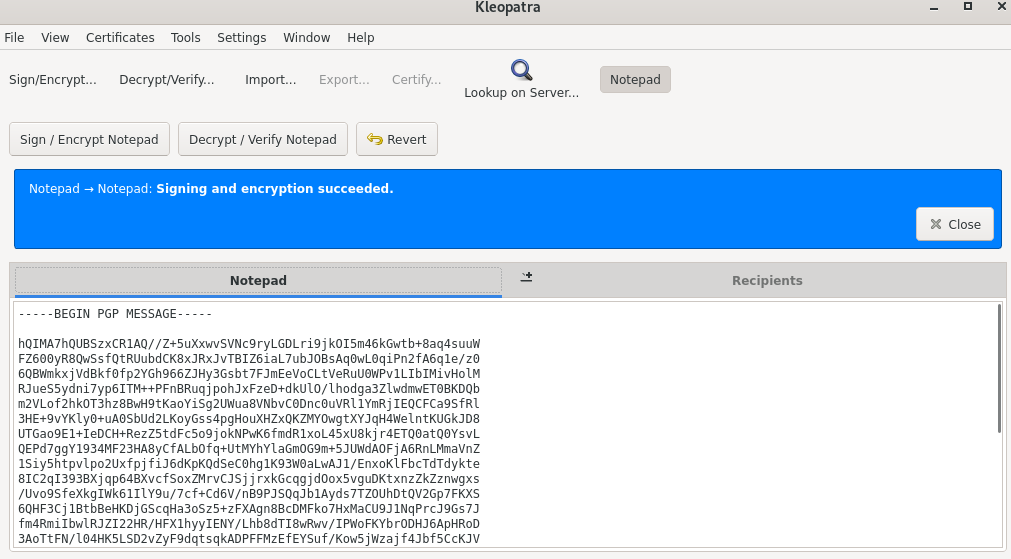Click Decrypt/Verify... in the toolbar
1011x559 pixels.
pos(167,79)
